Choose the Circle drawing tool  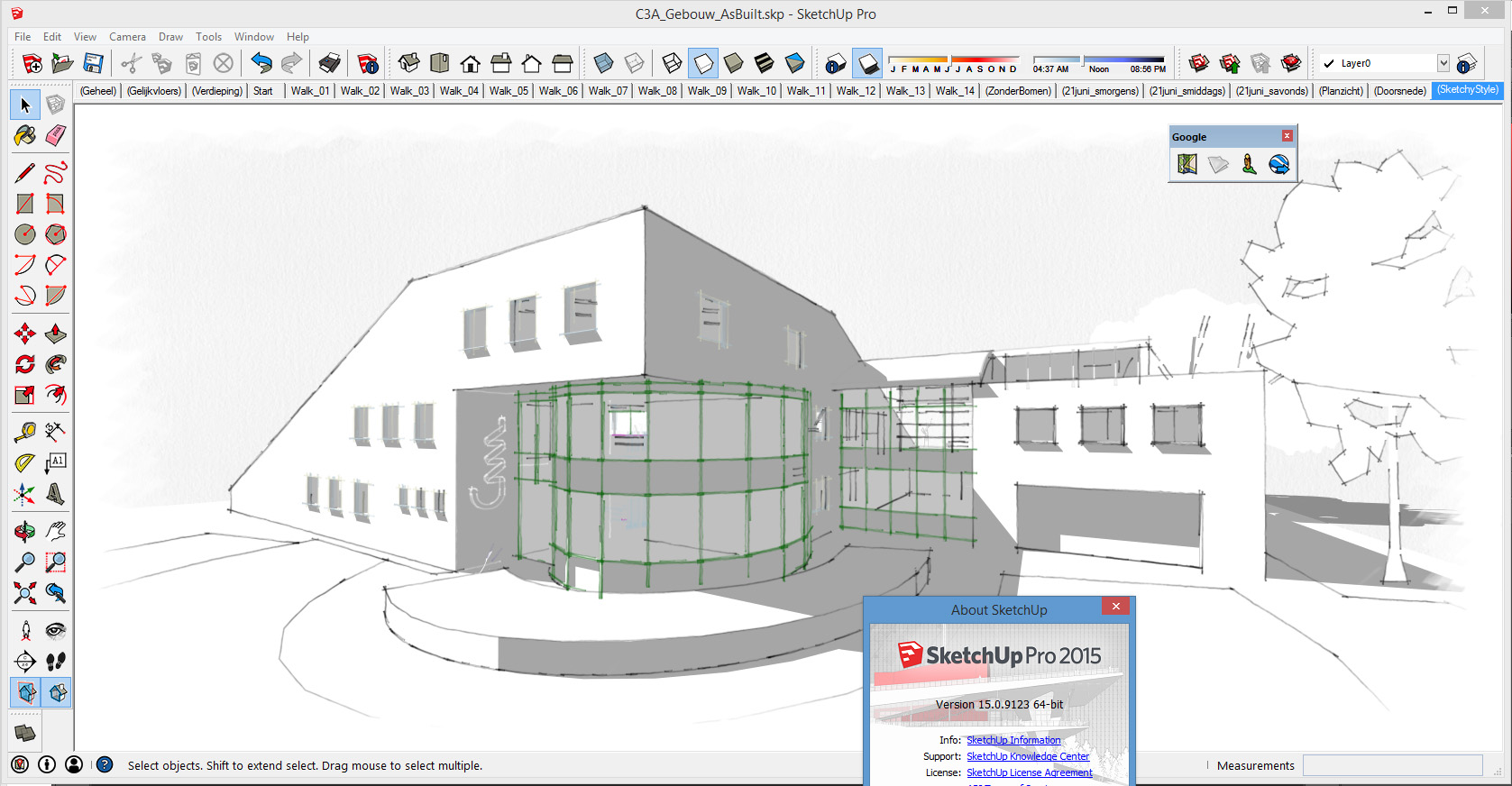point(25,234)
